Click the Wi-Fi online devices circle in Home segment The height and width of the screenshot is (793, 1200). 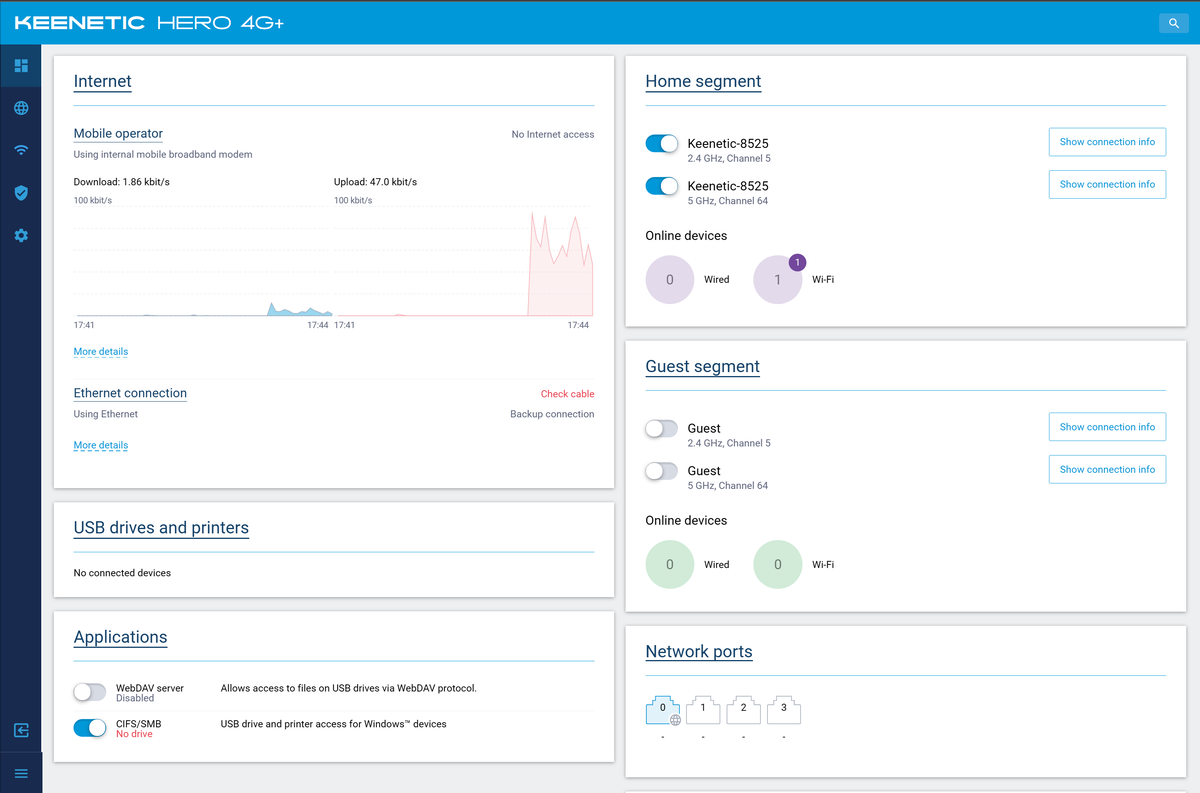point(778,280)
